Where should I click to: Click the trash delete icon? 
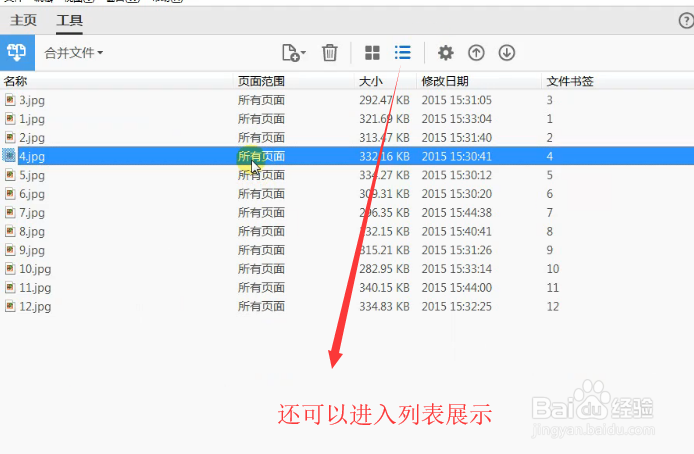coord(329,53)
